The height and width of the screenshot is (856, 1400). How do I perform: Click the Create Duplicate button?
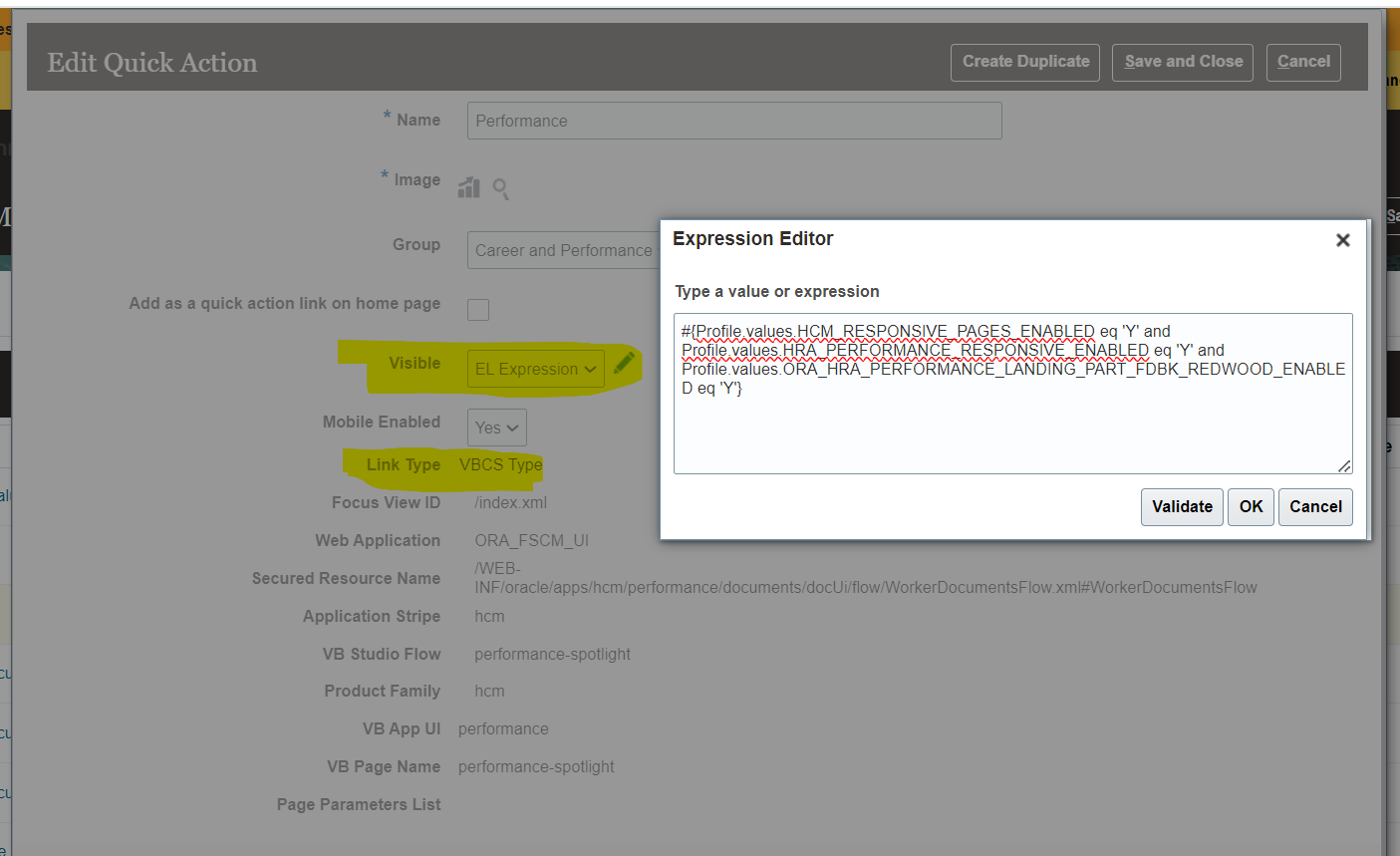(1024, 62)
